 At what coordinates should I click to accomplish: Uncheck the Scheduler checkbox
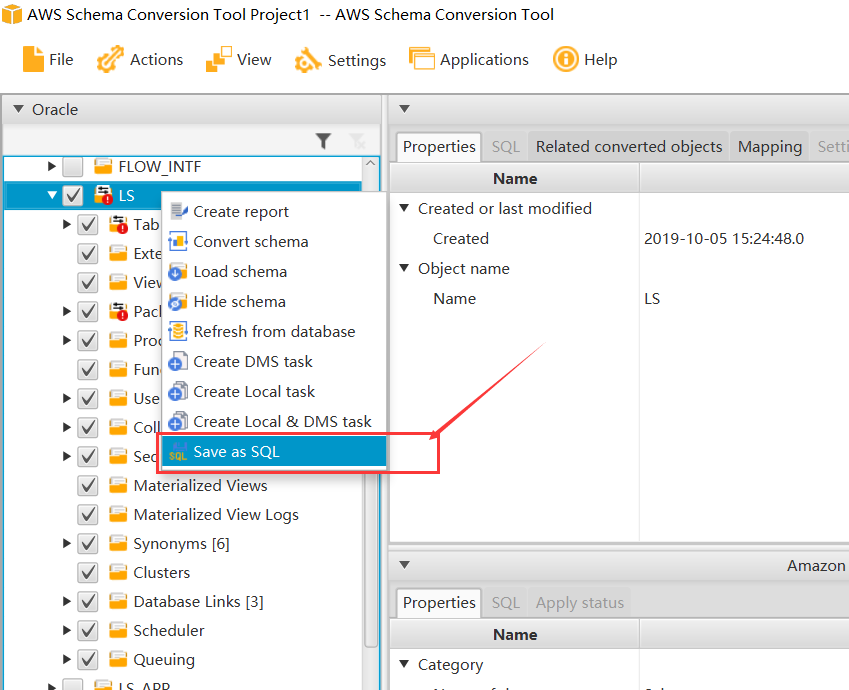[x=88, y=630]
